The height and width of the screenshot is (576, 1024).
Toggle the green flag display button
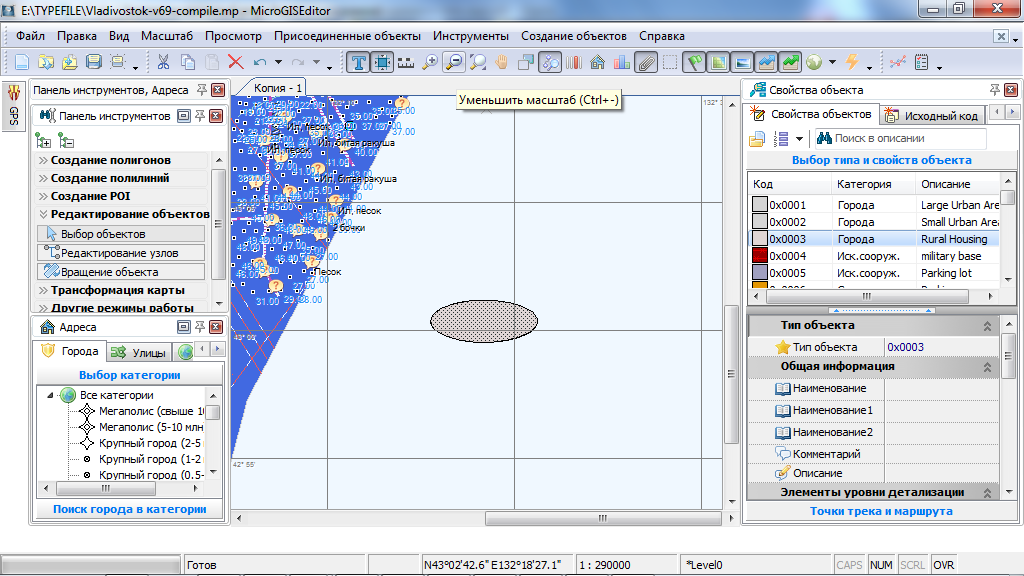694,62
